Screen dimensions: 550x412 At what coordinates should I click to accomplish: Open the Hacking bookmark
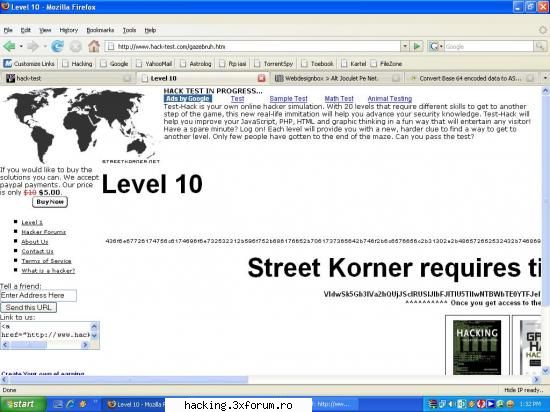tap(77, 64)
